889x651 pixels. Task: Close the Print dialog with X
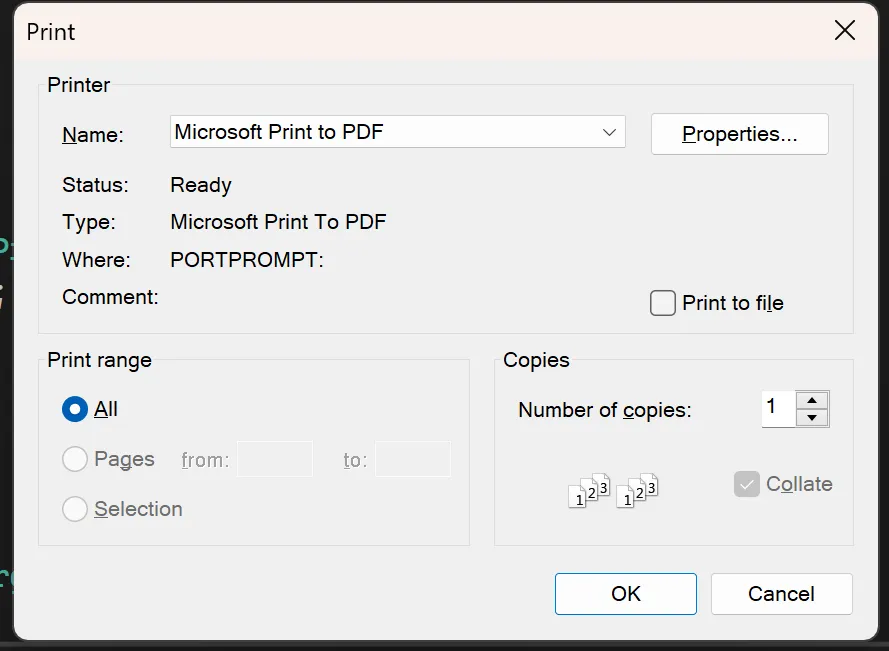(844, 31)
